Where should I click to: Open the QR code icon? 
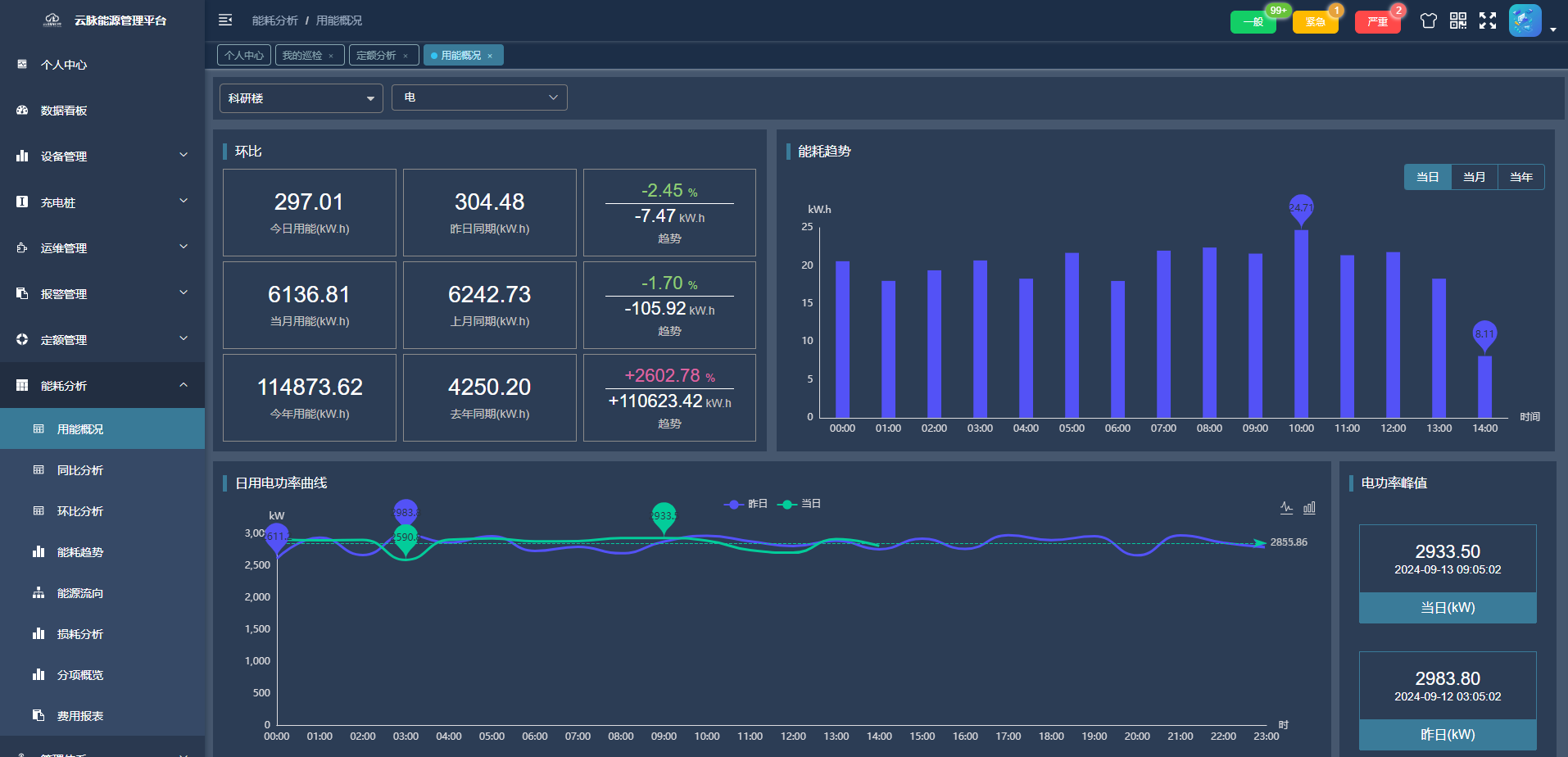click(1458, 21)
